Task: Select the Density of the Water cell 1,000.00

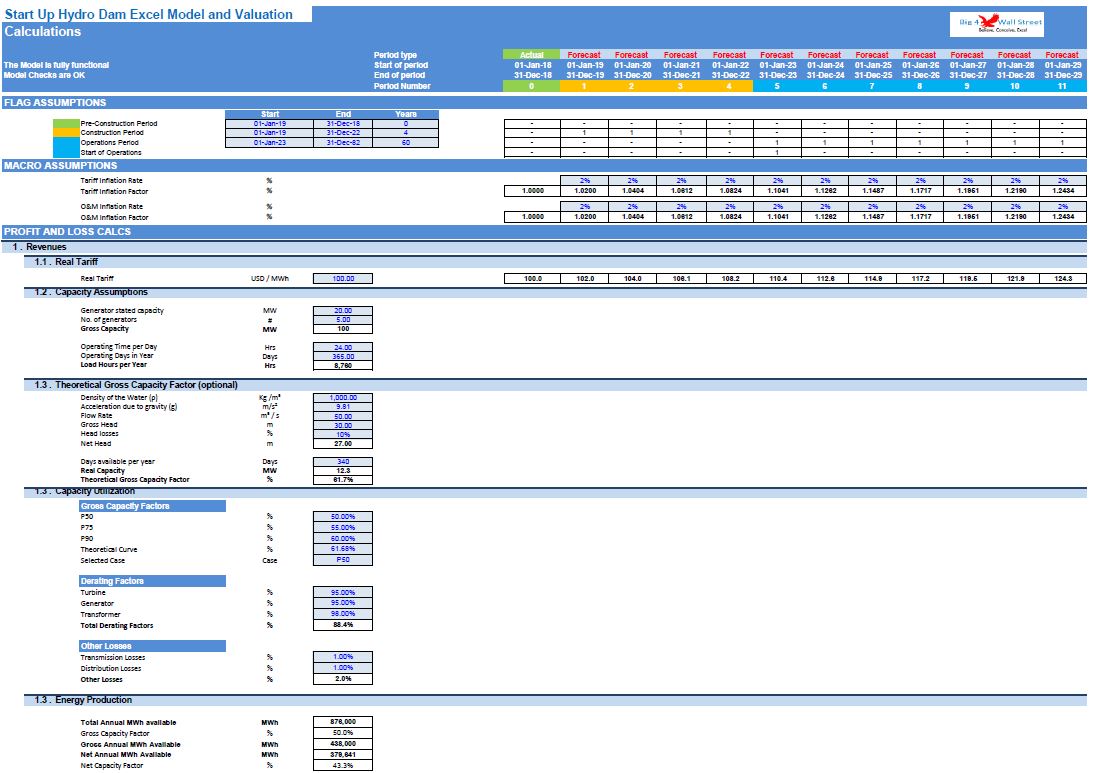Action: (x=342, y=397)
